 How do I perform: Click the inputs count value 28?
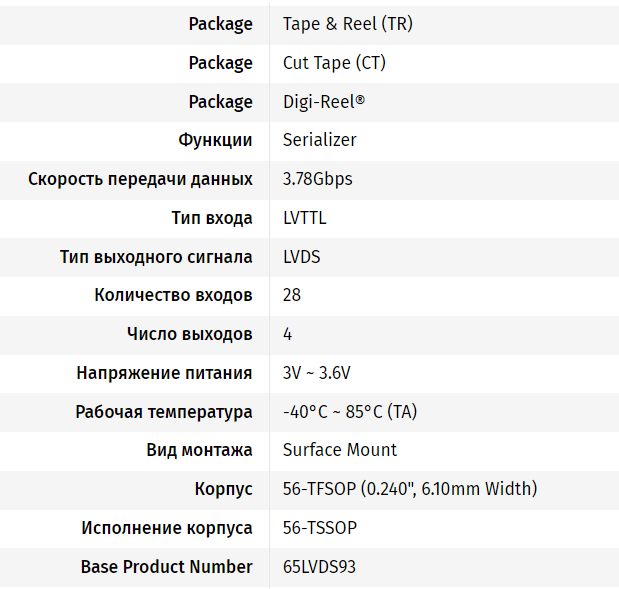click(292, 295)
